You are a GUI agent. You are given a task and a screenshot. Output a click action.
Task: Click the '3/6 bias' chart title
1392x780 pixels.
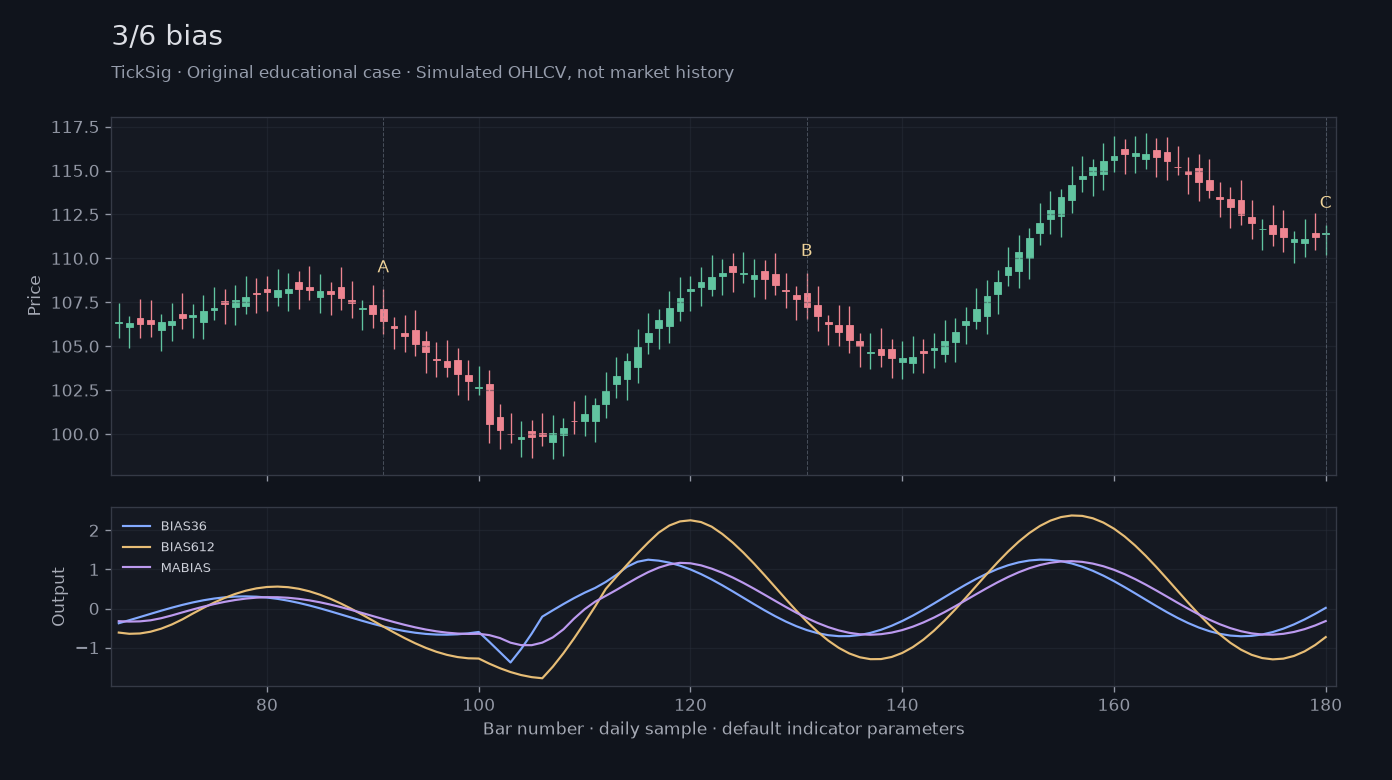pos(167,36)
